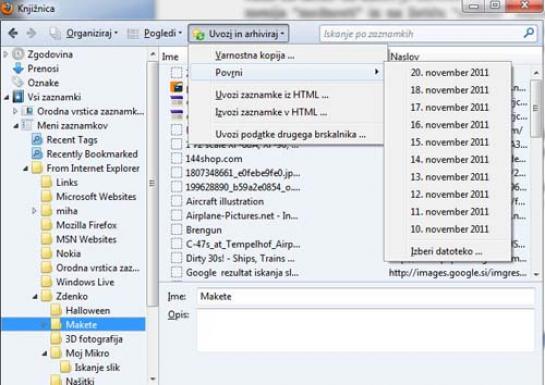The image size is (545, 385).
Task: Restore the backup from 10. november 2011
Action: 449,229
